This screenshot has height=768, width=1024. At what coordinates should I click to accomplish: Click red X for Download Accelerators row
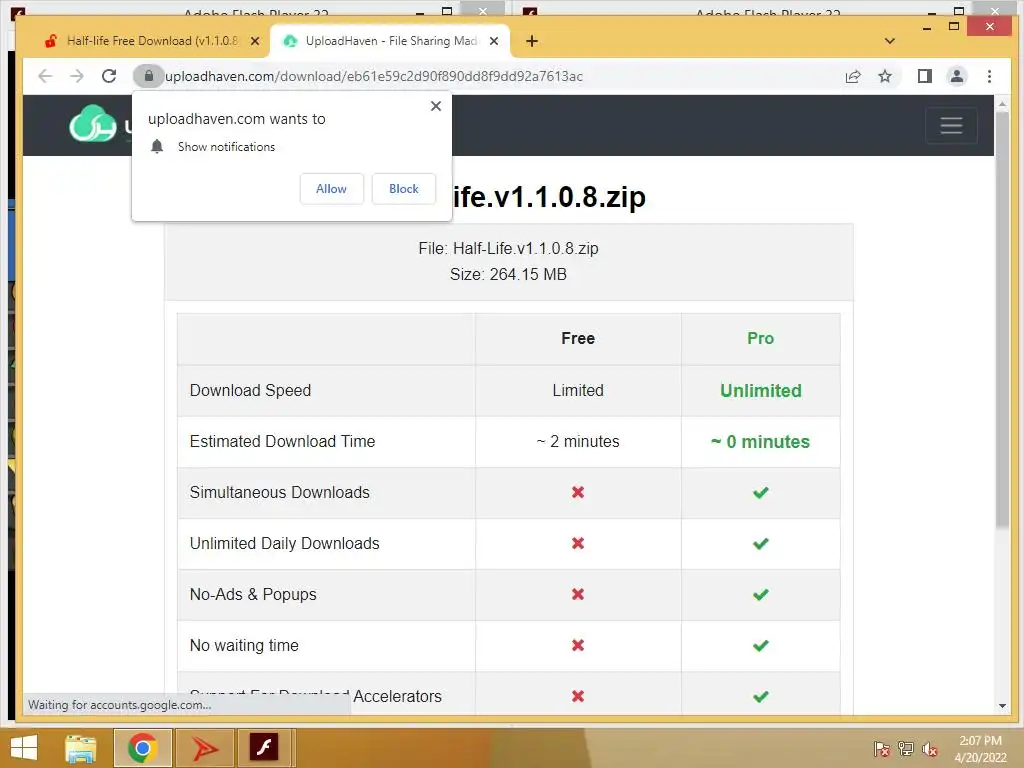(578, 696)
